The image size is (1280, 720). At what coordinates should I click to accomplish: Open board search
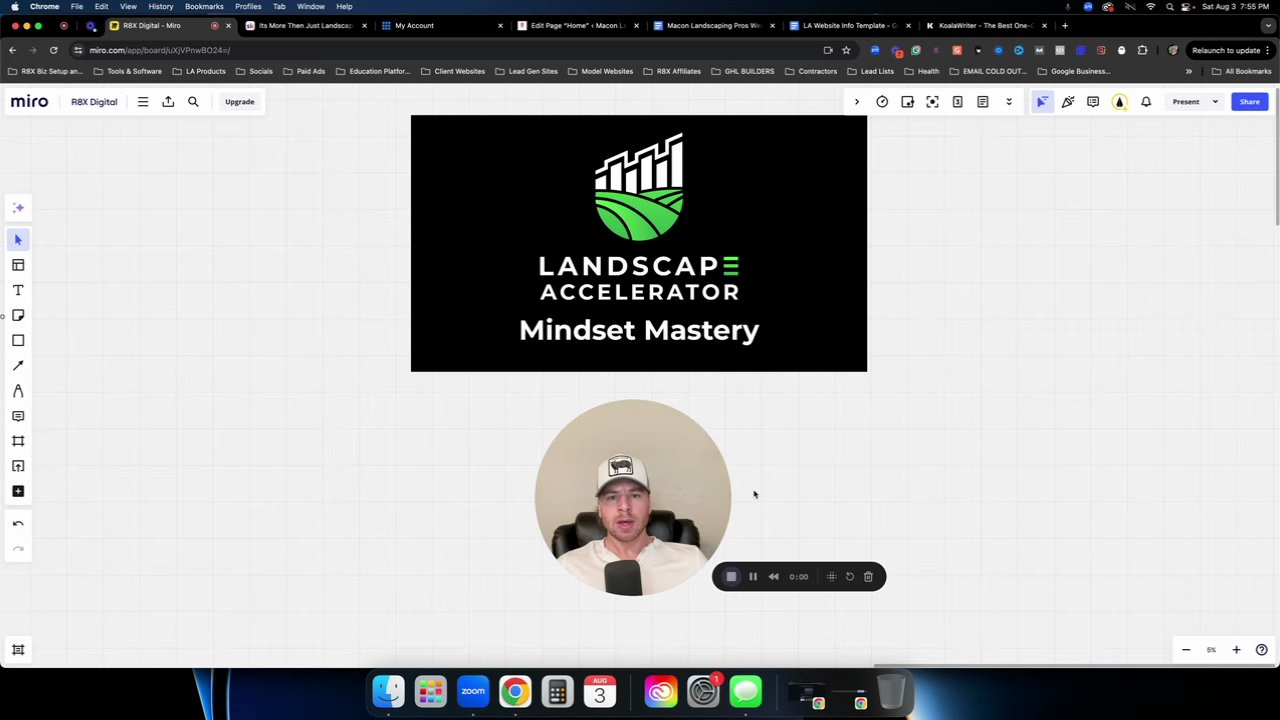[x=193, y=101]
